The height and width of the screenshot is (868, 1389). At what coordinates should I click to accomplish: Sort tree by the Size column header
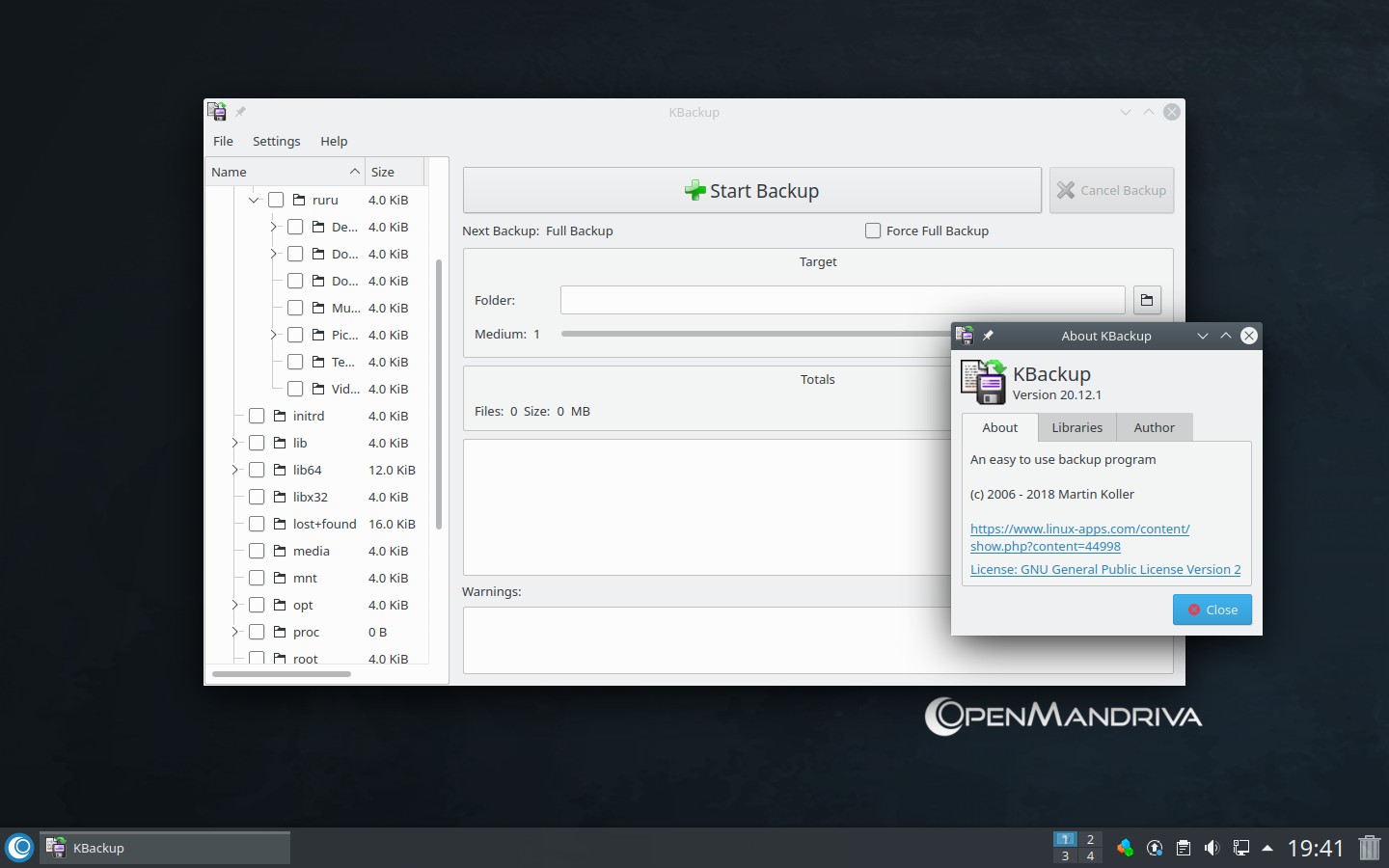[395, 172]
